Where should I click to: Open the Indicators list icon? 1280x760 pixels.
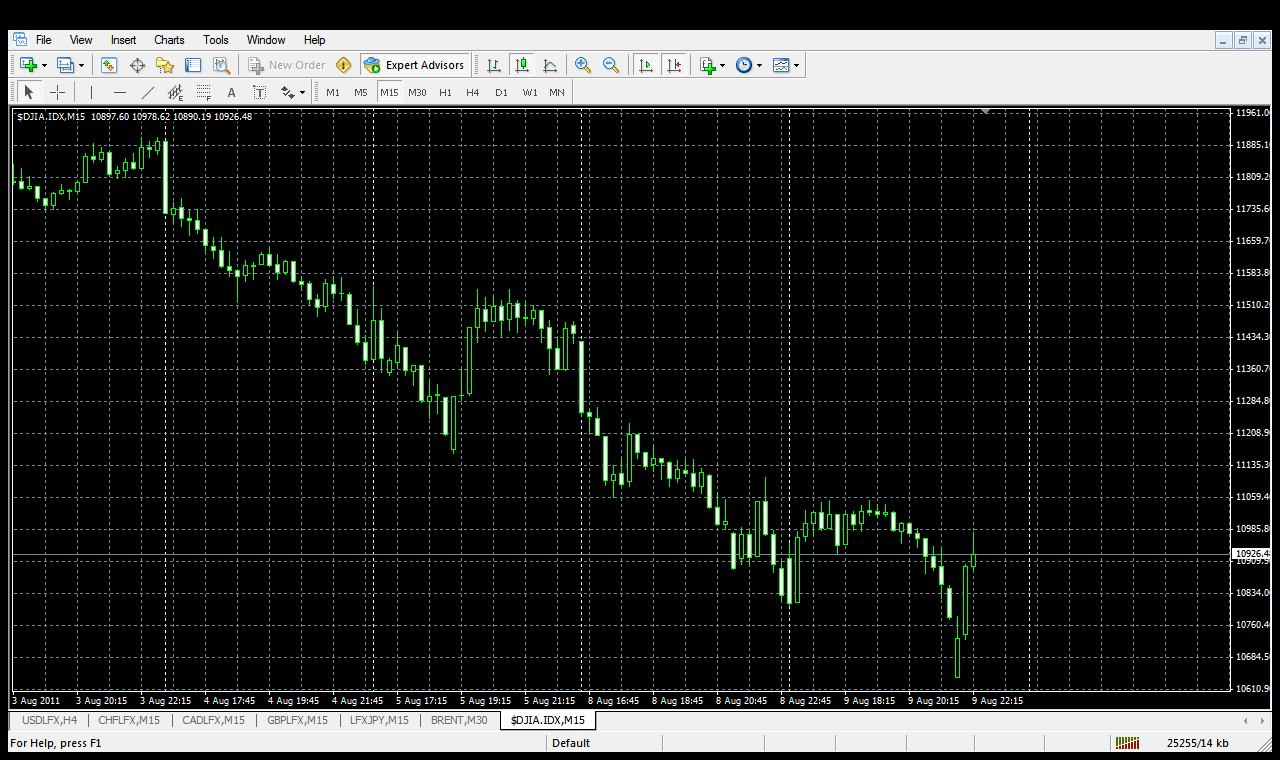tap(708, 65)
